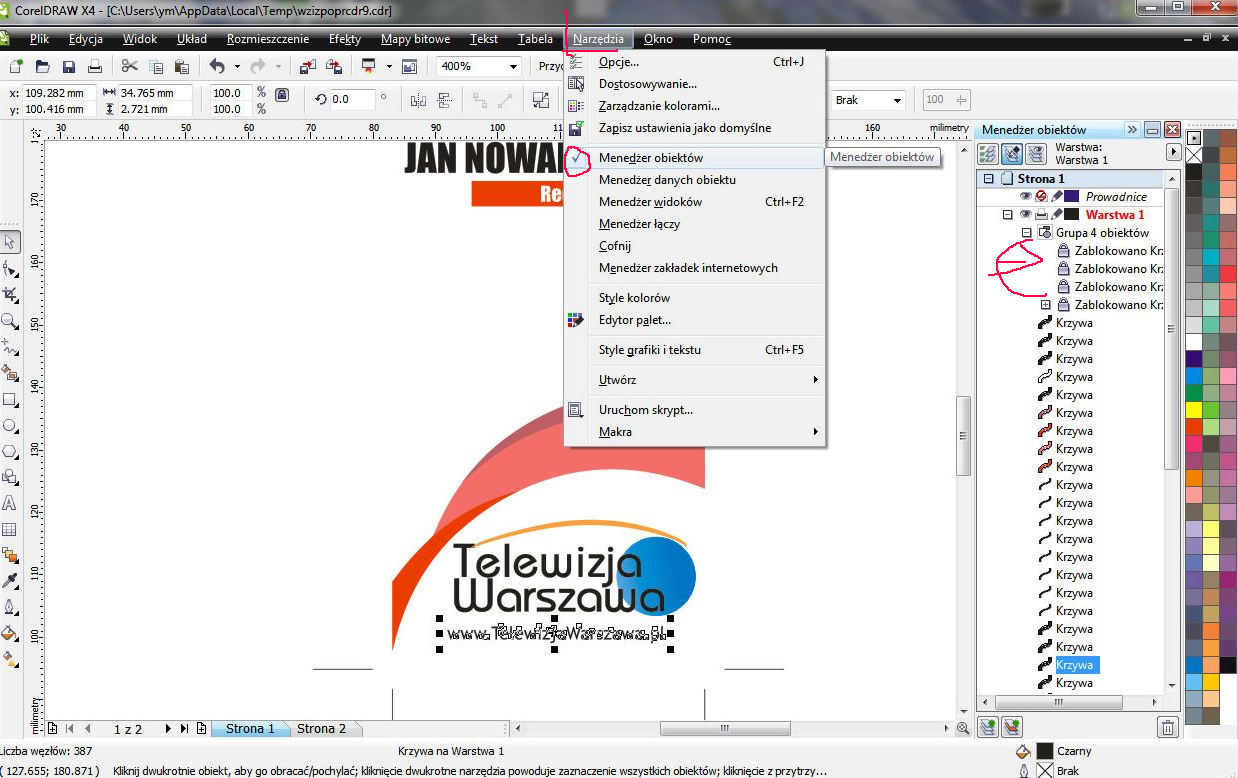This screenshot has width=1238, height=778.
Task: Select the Zoom tool in the toolbox
Action: click(10, 321)
